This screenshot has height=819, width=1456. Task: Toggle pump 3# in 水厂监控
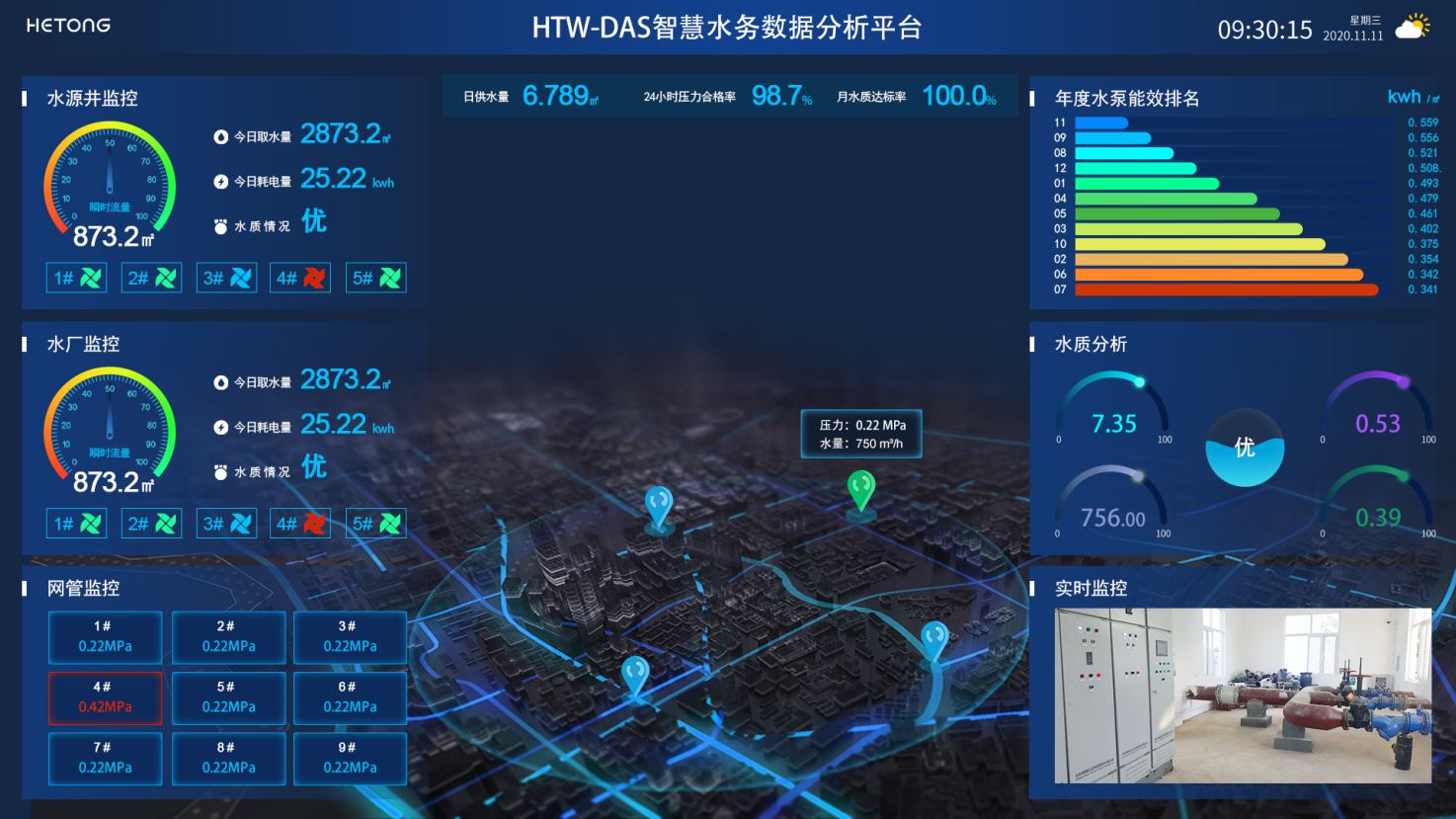[225, 523]
